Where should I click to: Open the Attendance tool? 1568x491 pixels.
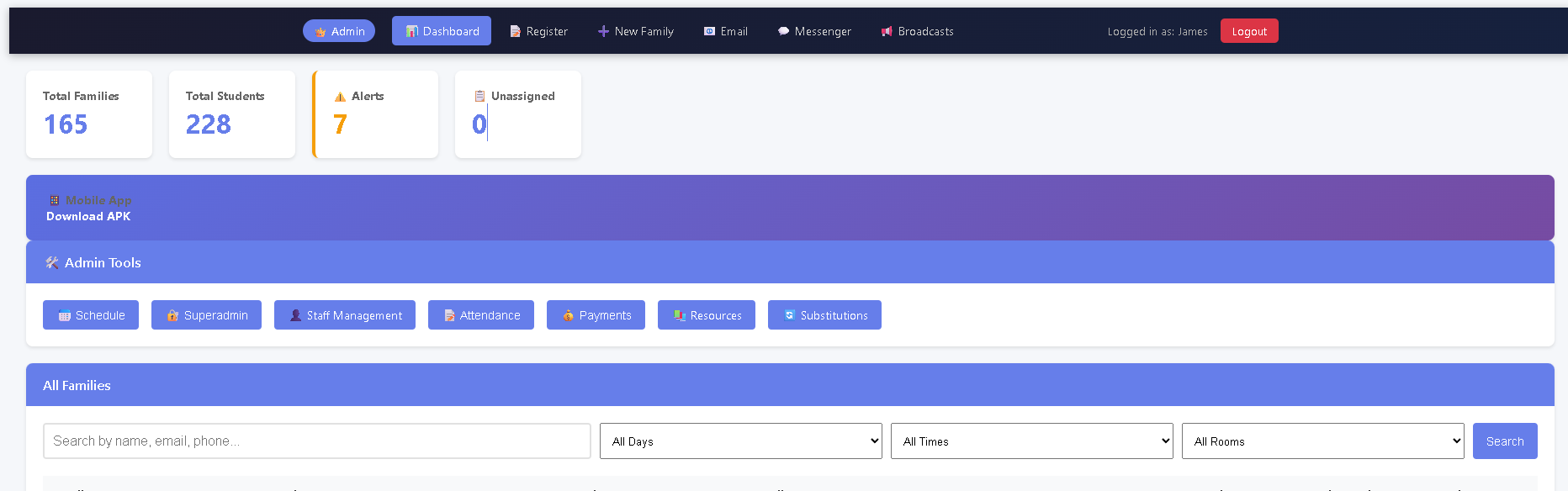[481, 315]
